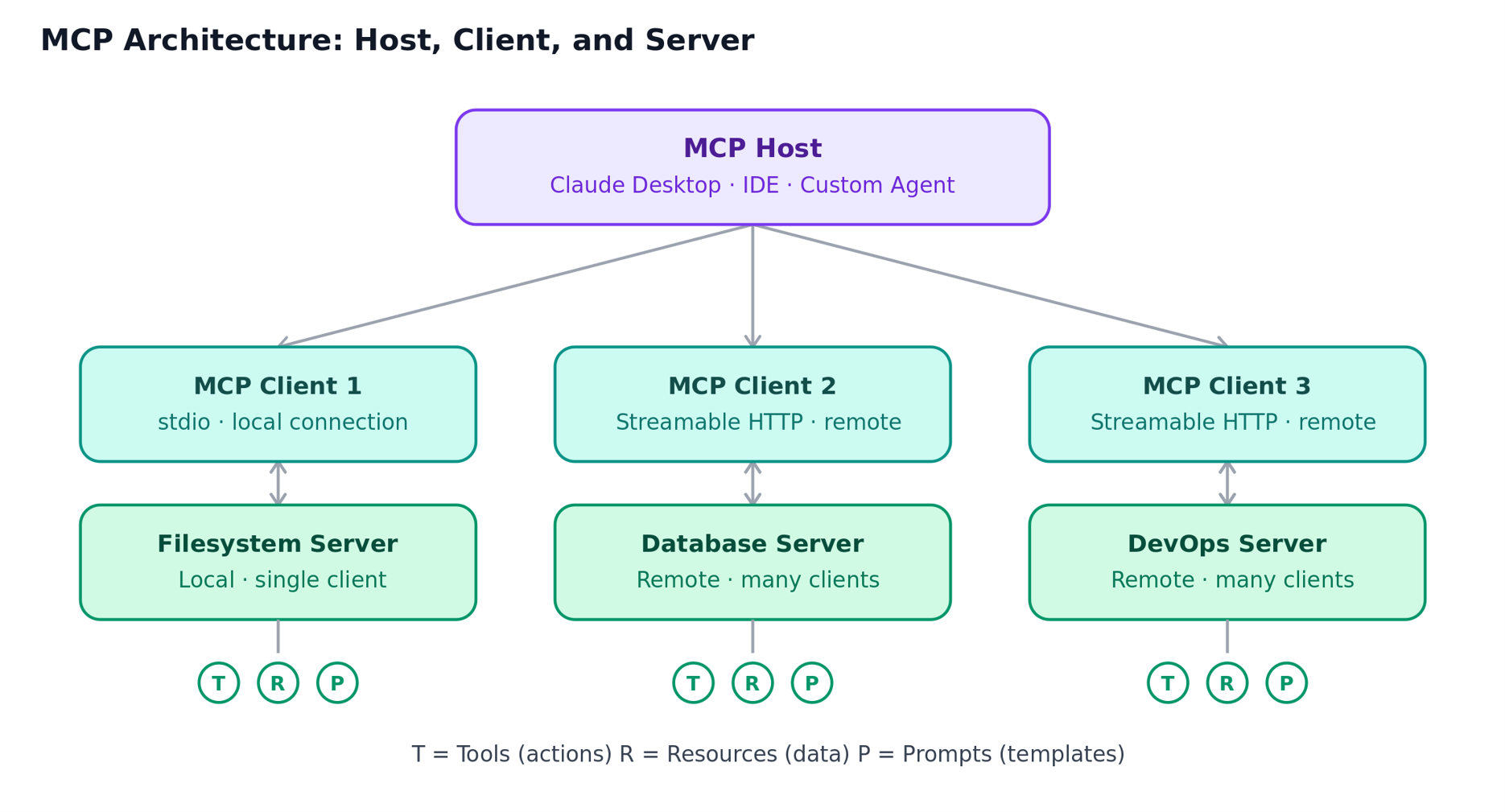Click the Database Server box
The image size is (1505, 812).
coord(752,562)
